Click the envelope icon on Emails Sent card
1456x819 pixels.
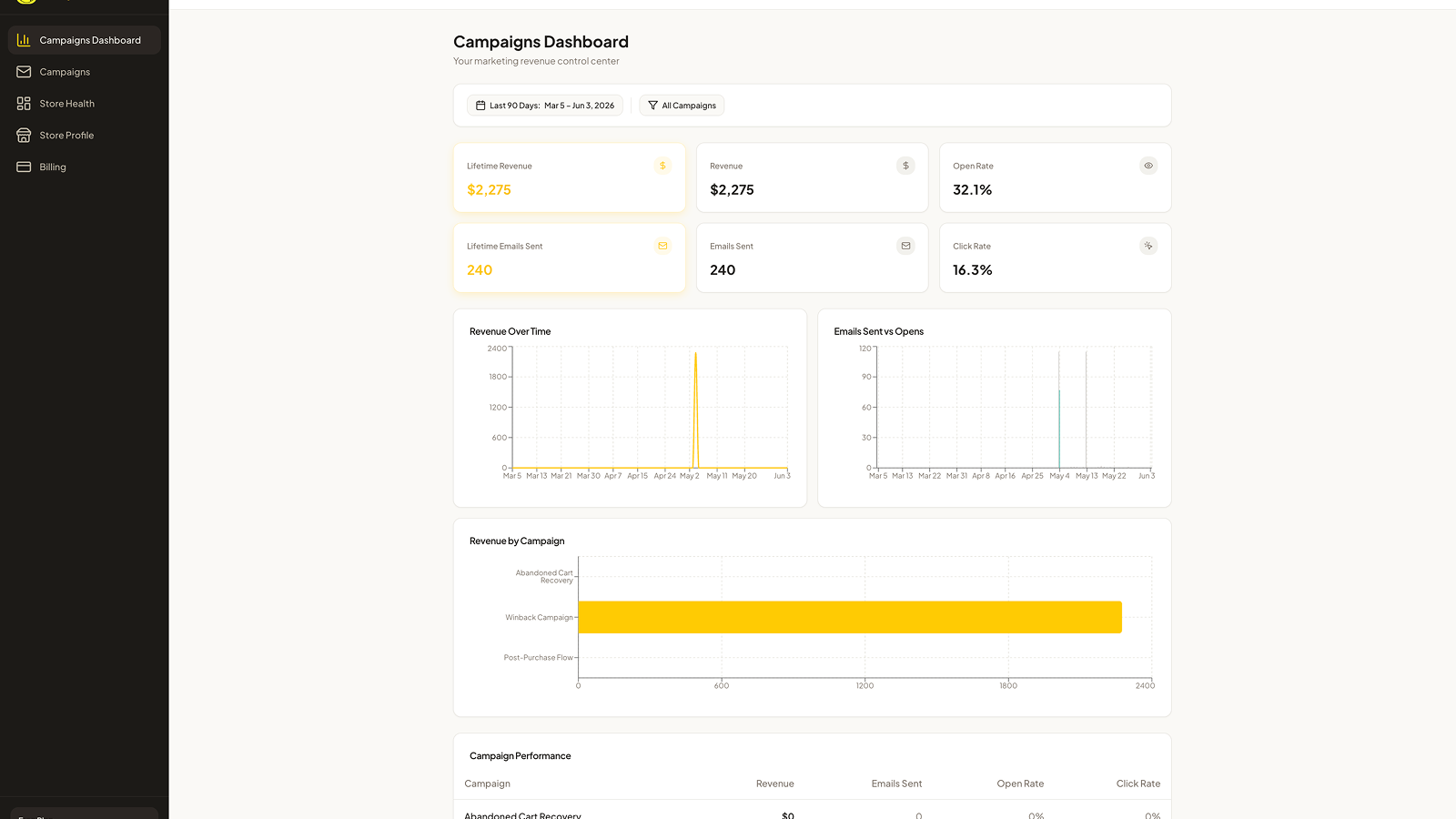pos(905,246)
